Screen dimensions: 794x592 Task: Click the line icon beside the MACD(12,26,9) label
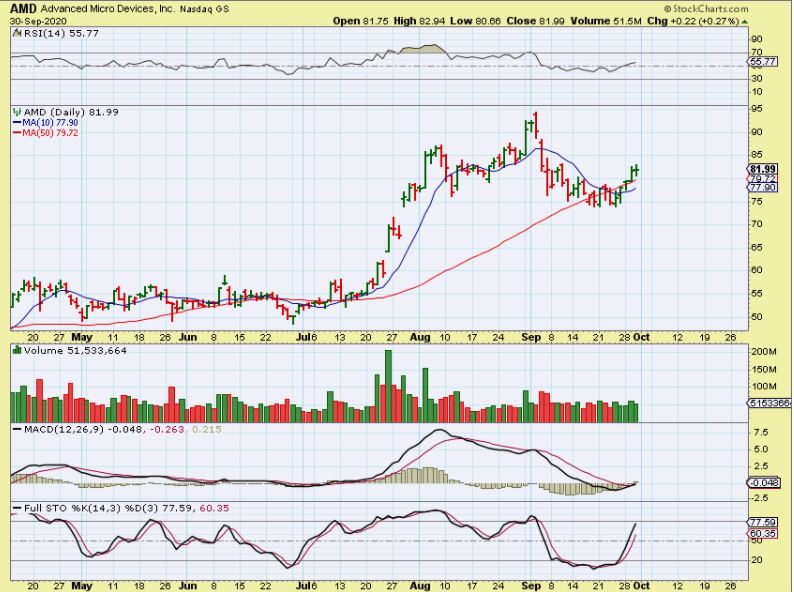point(17,429)
